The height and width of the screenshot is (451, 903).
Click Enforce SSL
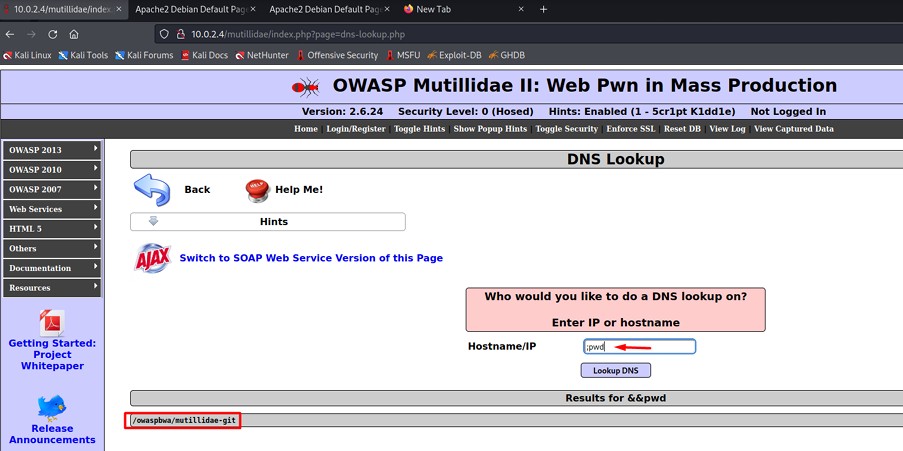[x=631, y=129]
